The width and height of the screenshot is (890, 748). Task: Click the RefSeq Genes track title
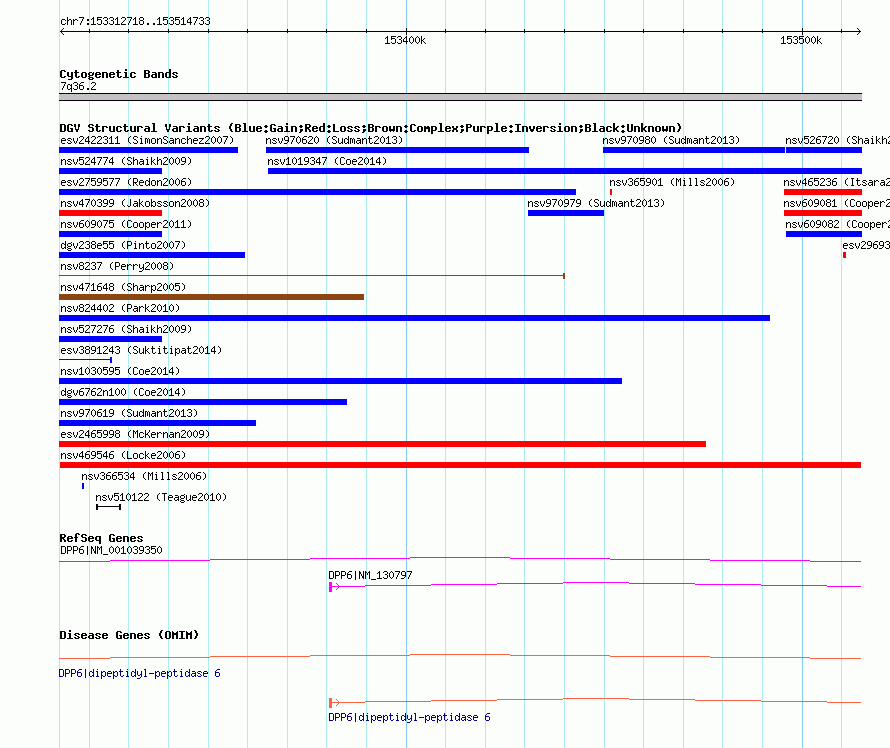coord(101,538)
